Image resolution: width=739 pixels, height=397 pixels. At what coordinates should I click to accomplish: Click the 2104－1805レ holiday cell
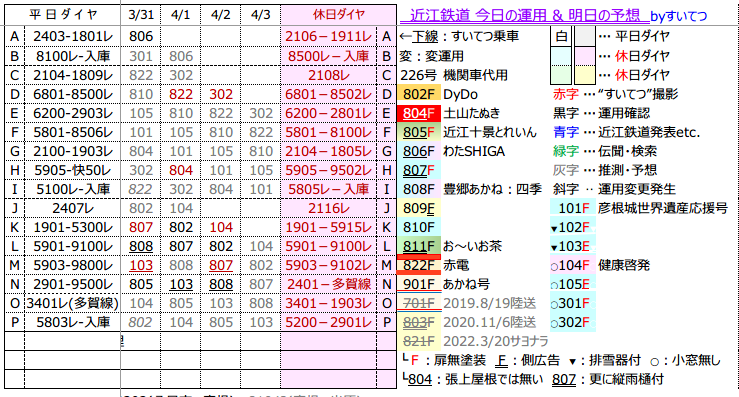[x=328, y=151]
